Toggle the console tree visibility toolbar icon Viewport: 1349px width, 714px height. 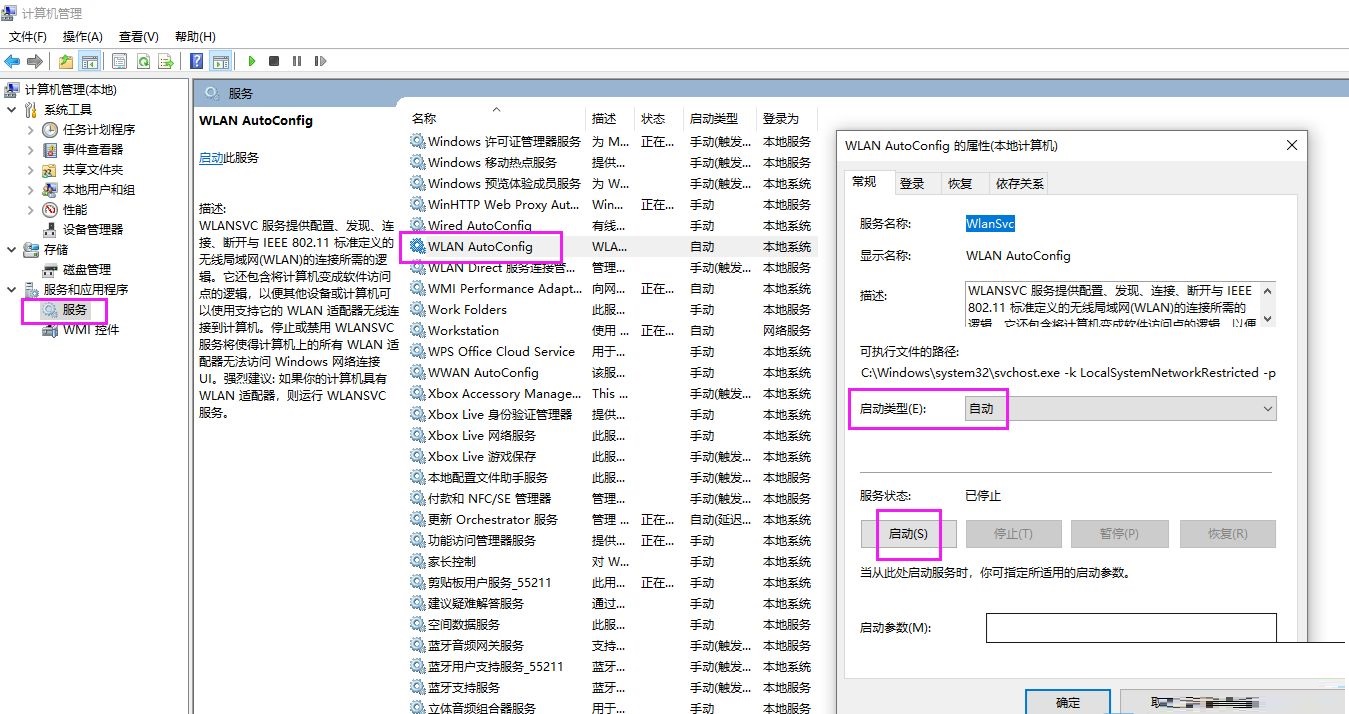point(90,60)
